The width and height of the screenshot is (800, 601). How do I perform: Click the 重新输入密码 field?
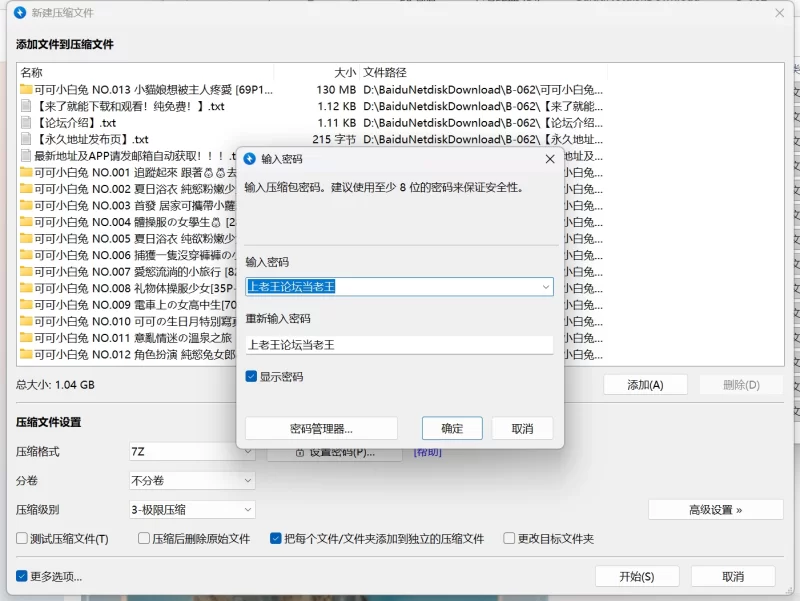399,345
